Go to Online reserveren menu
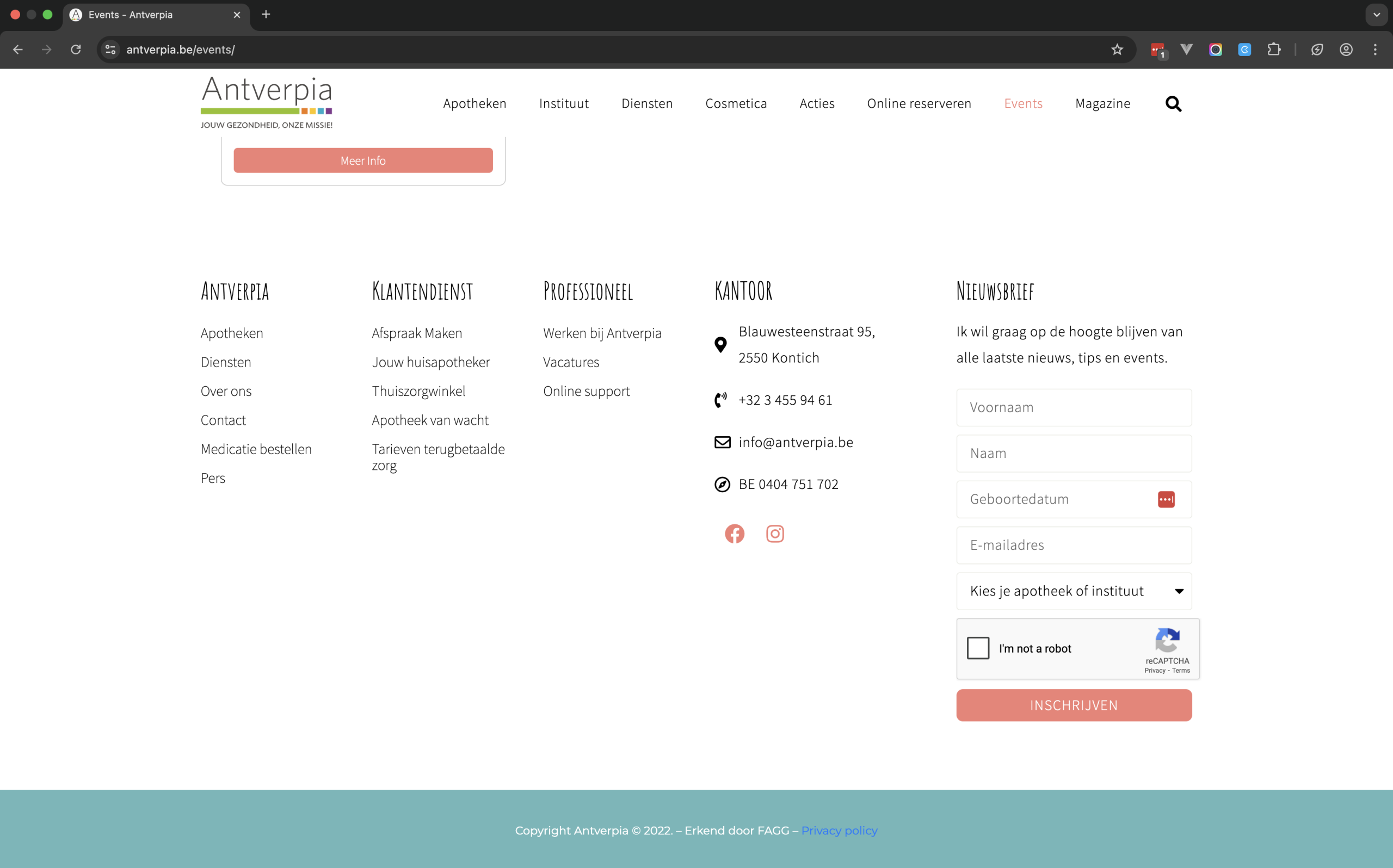Image resolution: width=1393 pixels, height=868 pixels. (919, 103)
